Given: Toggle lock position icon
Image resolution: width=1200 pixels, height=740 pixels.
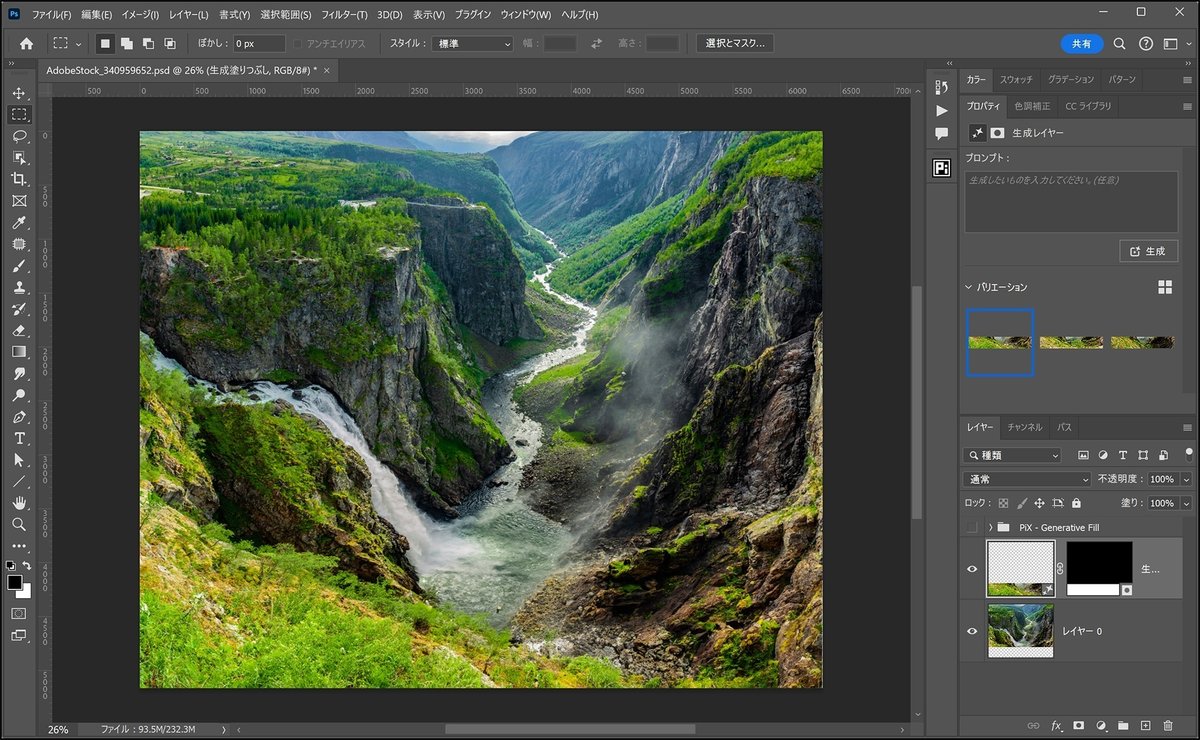Looking at the screenshot, I should [x=1040, y=503].
